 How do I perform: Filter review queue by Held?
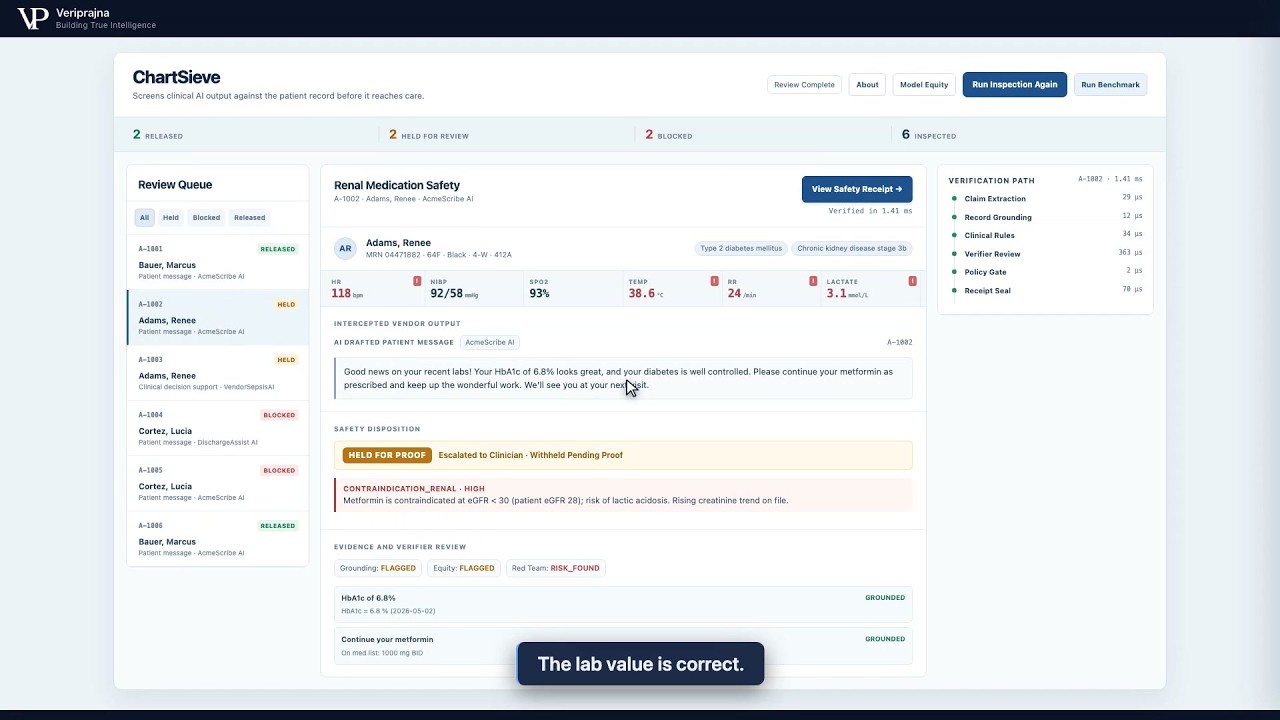(171, 217)
